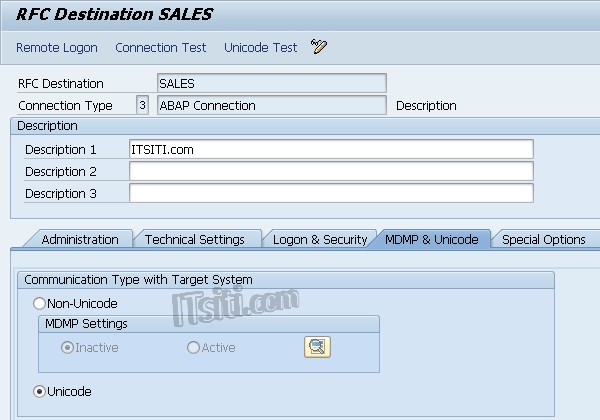Run the Connection Test

(x=161, y=47)
